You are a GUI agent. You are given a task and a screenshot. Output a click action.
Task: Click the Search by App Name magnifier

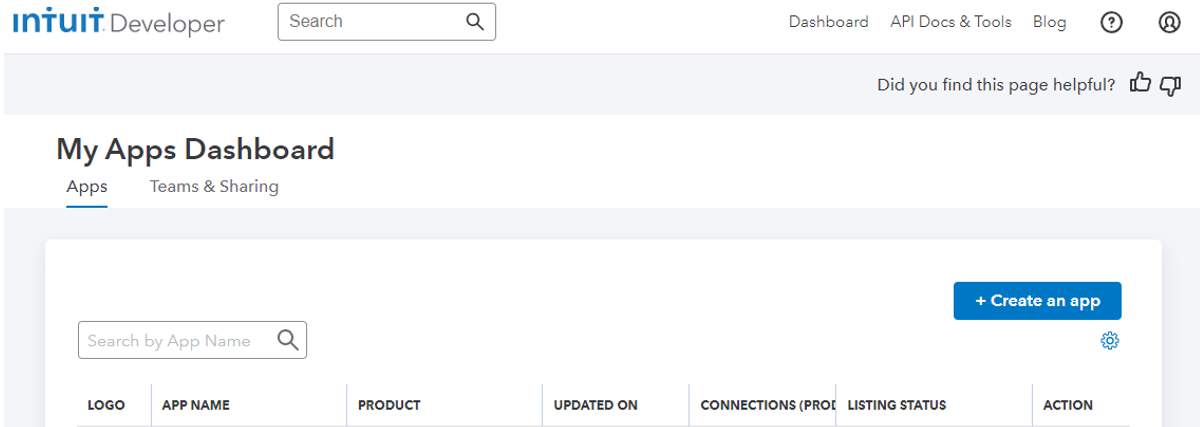tap(288, 340)
